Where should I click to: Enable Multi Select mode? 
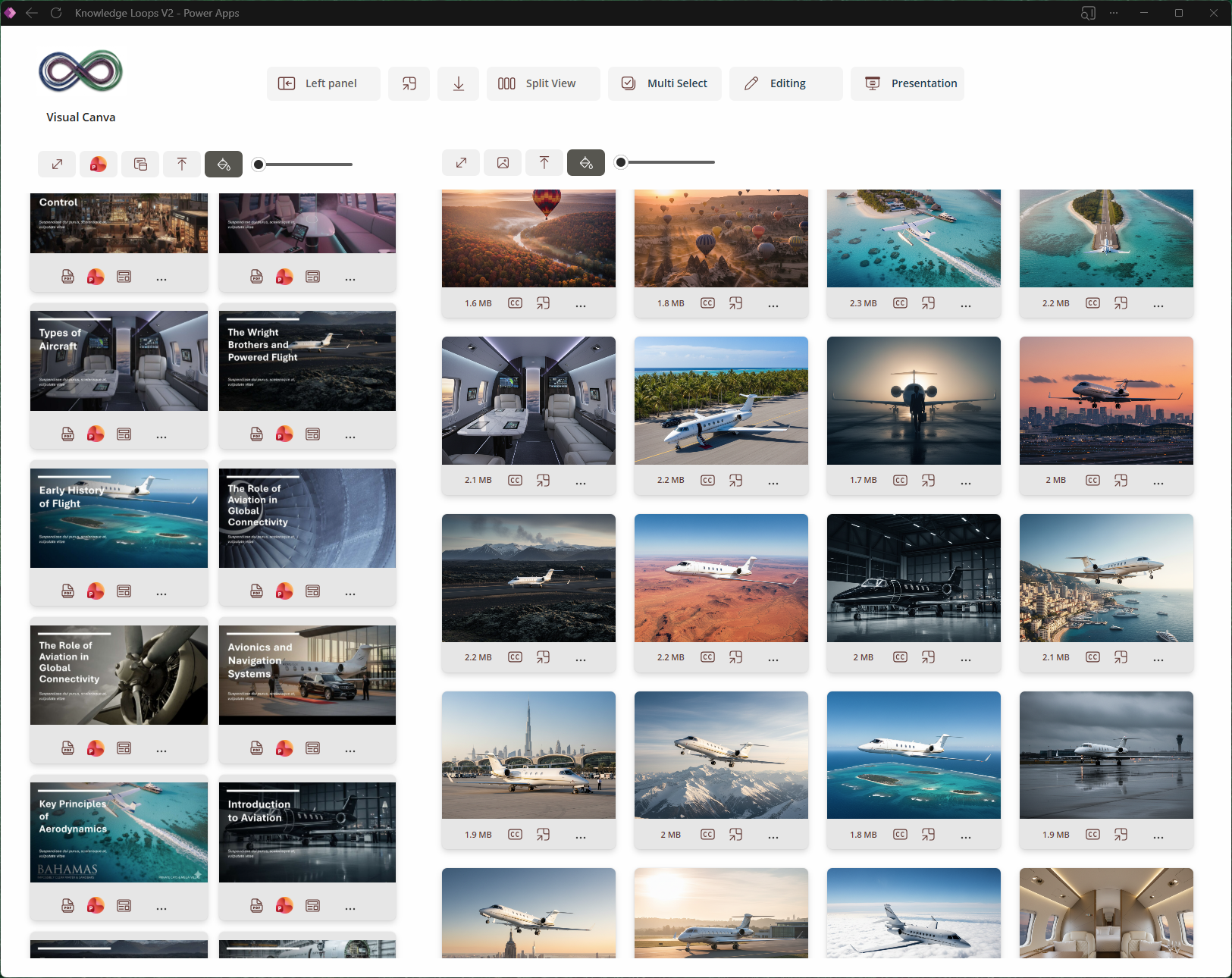pos(665,83)
